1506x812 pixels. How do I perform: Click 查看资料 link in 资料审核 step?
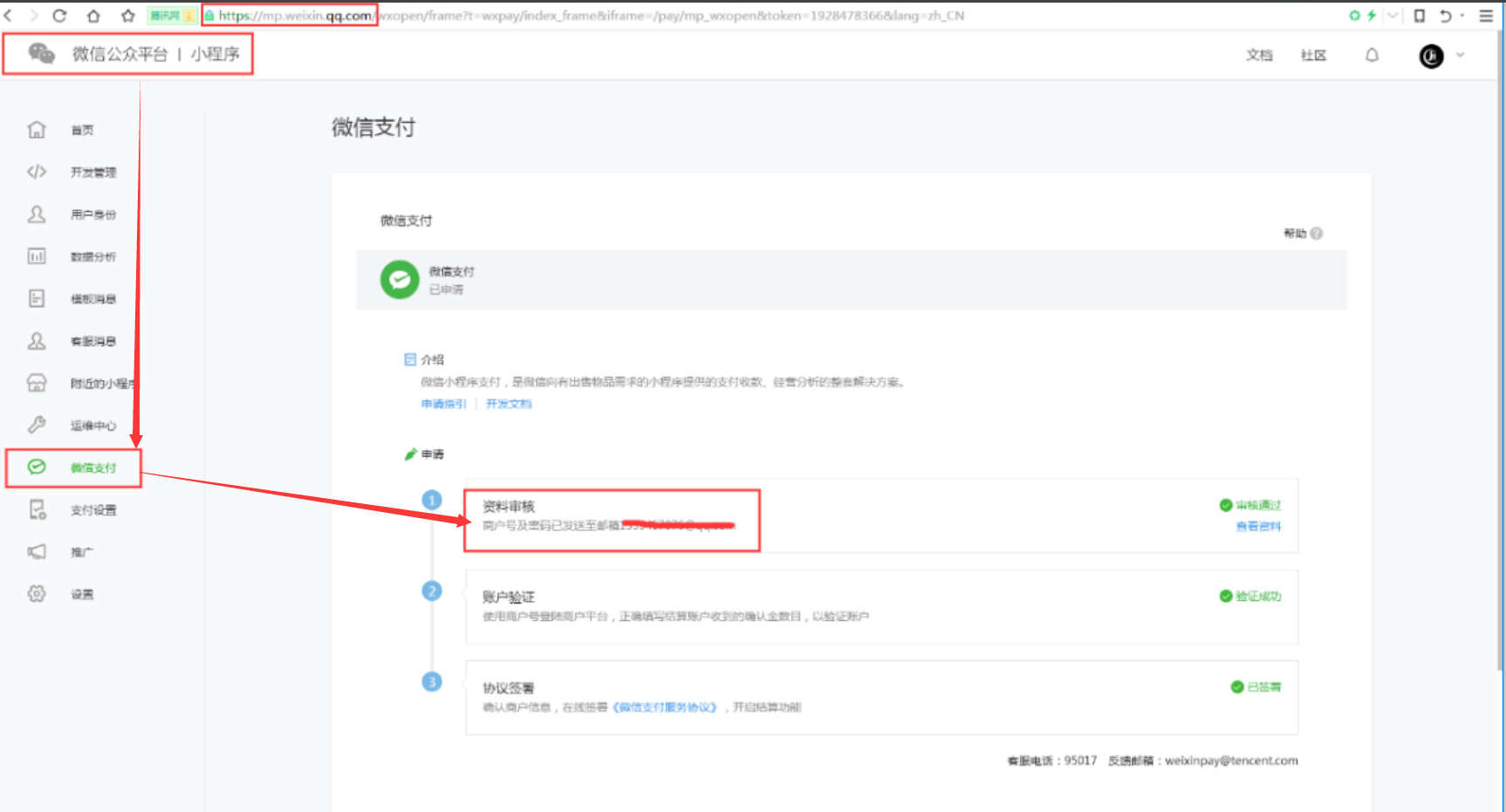(1258, 527)
